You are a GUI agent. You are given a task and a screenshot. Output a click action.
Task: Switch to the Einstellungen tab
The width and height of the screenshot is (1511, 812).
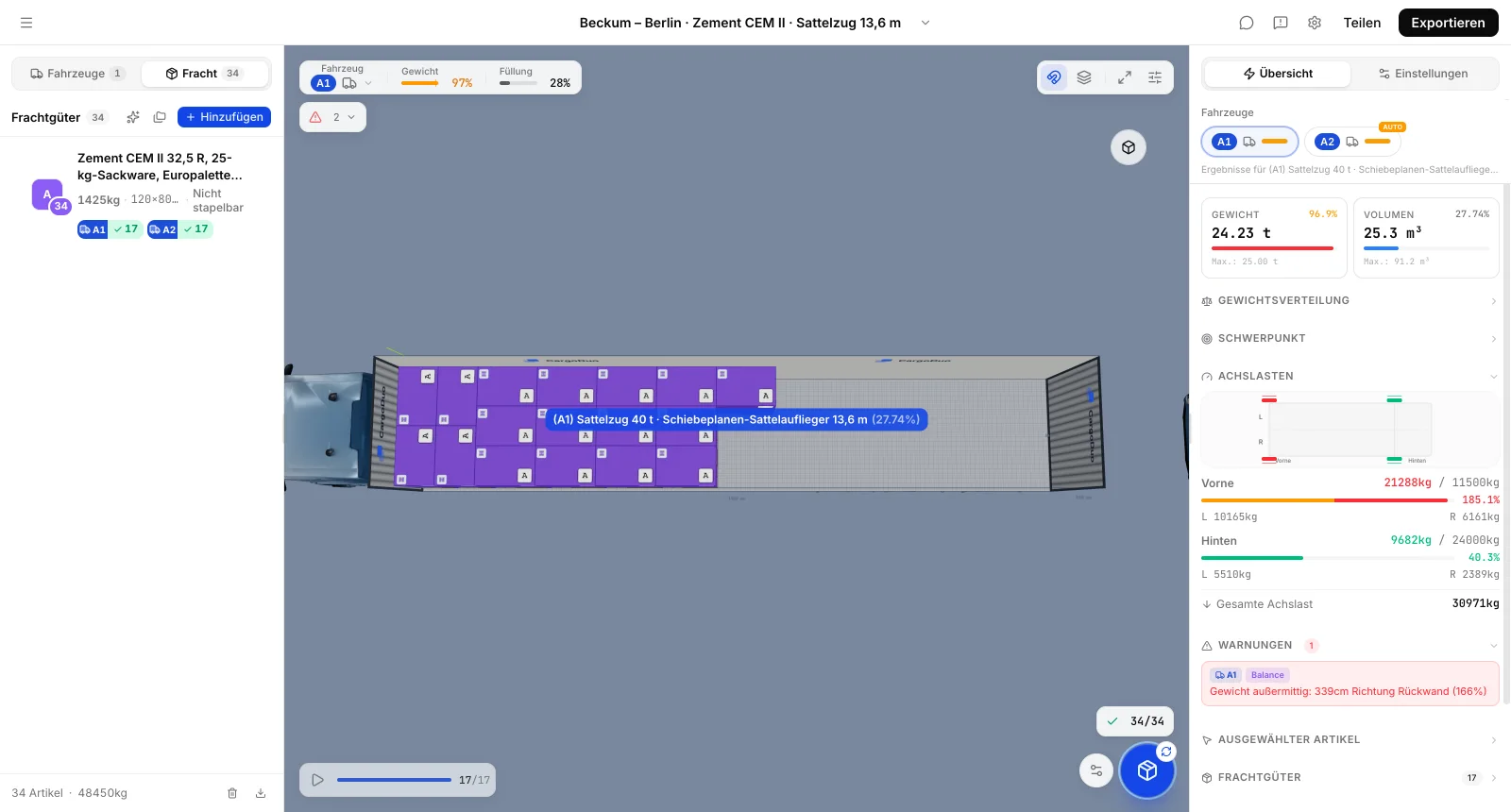click(x=1423, y=74)
